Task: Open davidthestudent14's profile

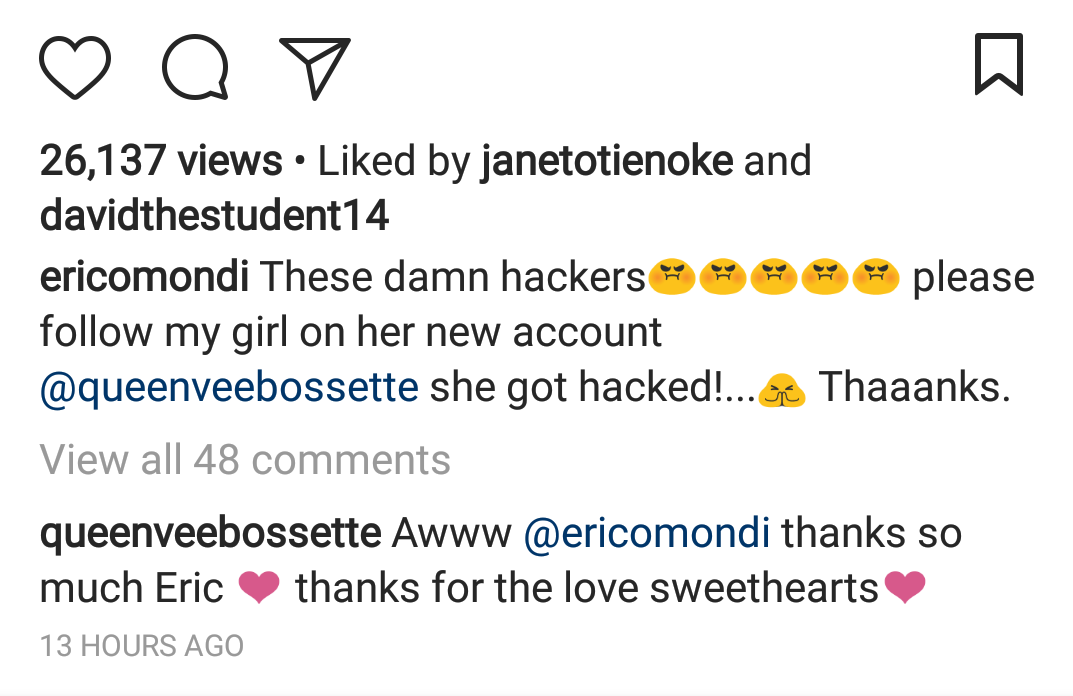Action: coord(214,216)
